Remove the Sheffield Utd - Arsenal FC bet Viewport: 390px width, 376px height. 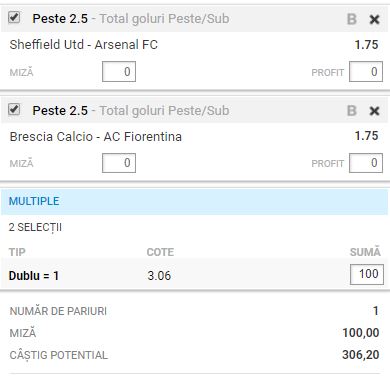tap(375, 19)
